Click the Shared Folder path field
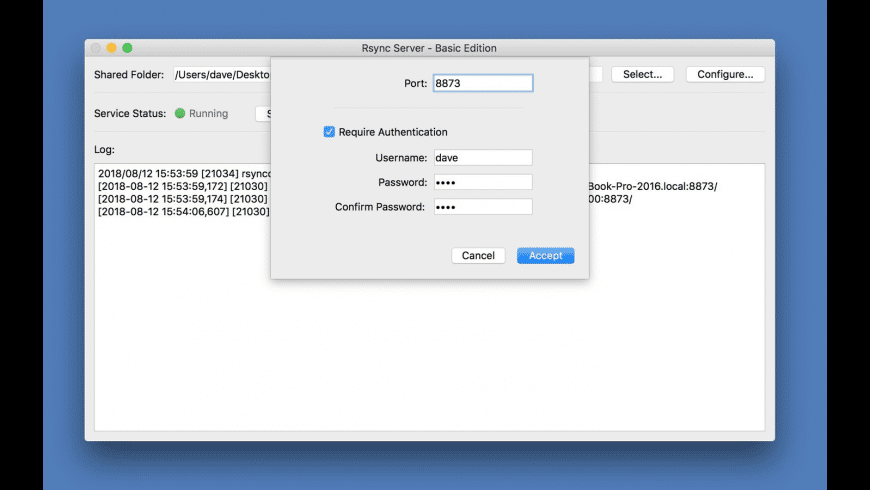The height and width of the screenshot is (490, 870). pos(222,74)
